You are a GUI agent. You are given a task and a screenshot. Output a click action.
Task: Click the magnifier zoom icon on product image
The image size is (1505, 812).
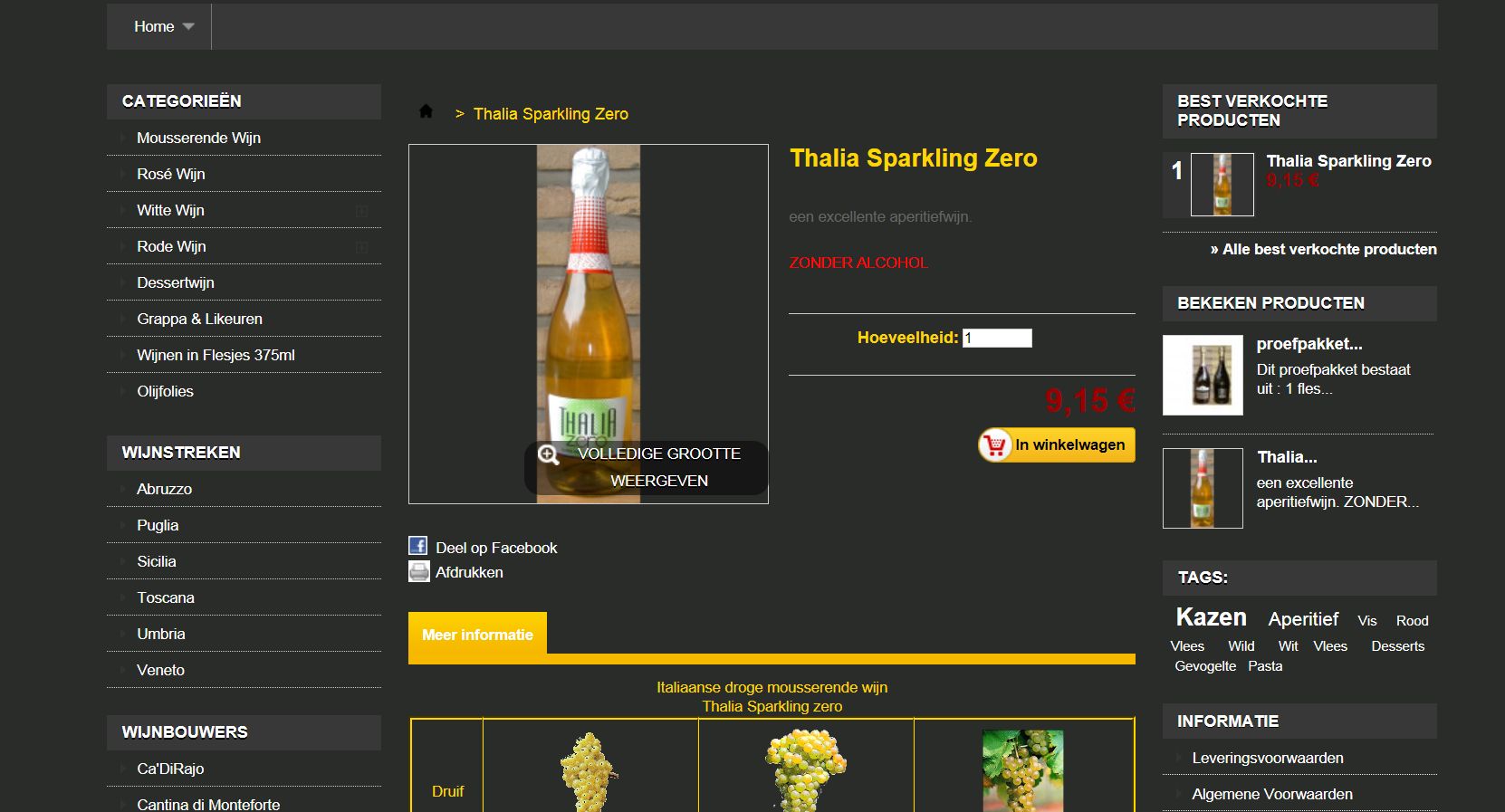(x=548, y=454)
